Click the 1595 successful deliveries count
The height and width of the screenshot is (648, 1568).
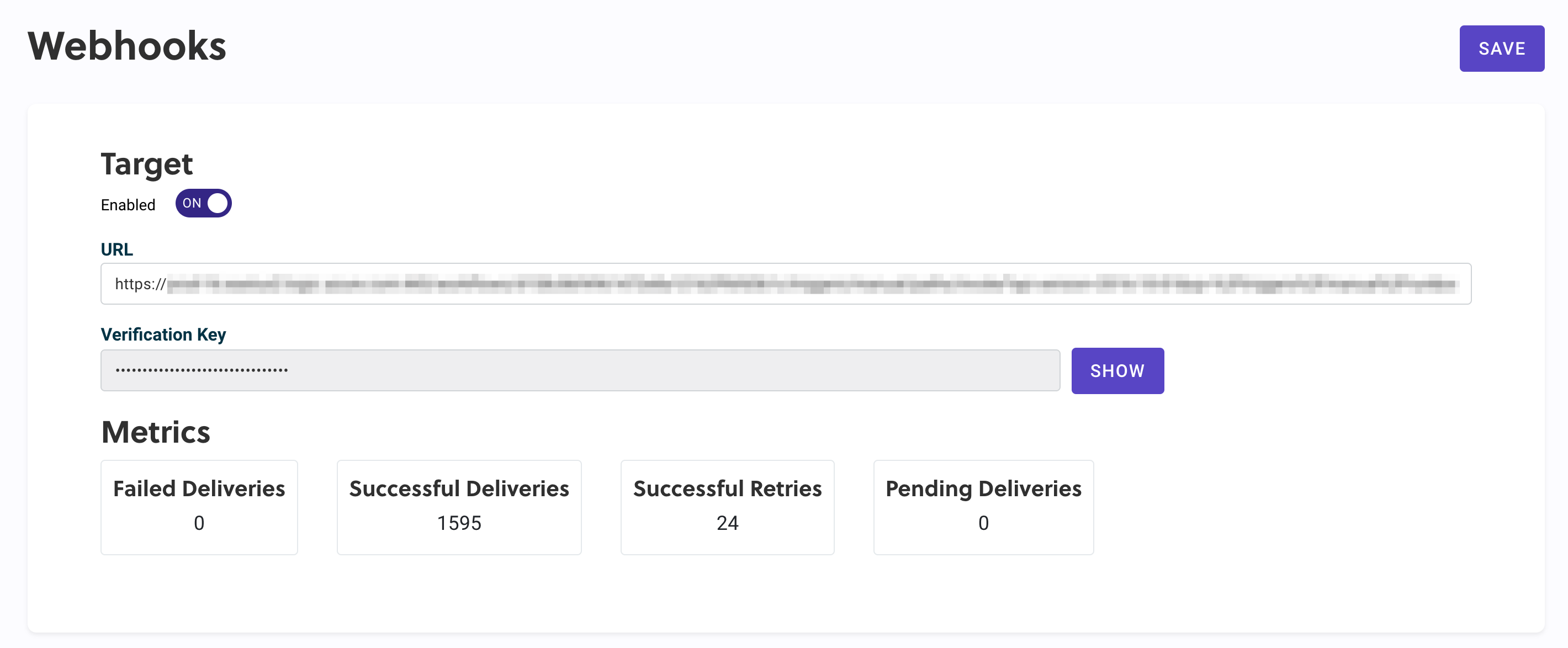[x=459, y=523]
